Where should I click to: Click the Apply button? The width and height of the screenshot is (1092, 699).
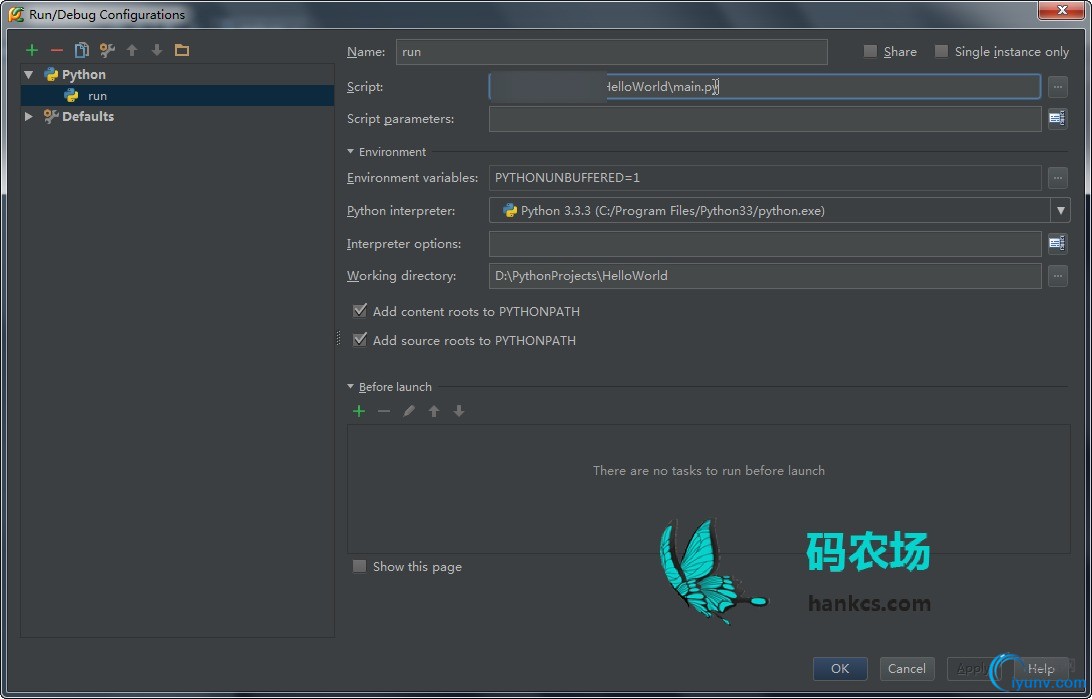(972, 668)
